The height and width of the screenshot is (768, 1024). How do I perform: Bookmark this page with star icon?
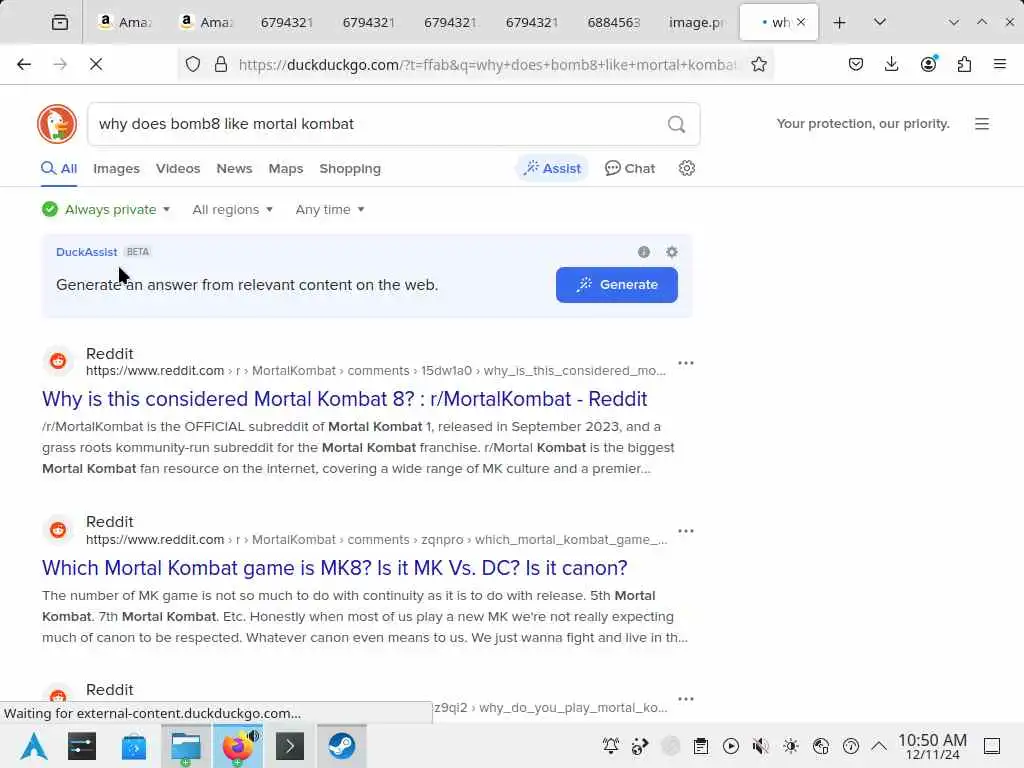(x=758, y=64)
